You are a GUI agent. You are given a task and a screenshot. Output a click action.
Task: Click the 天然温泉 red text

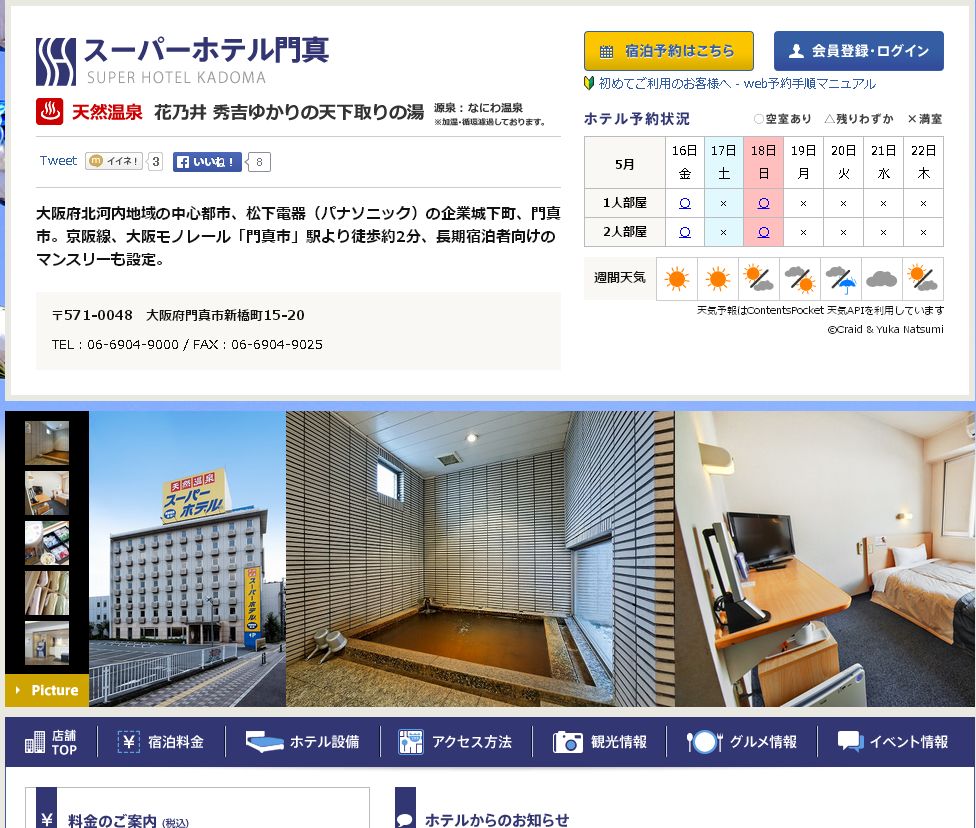107,112
